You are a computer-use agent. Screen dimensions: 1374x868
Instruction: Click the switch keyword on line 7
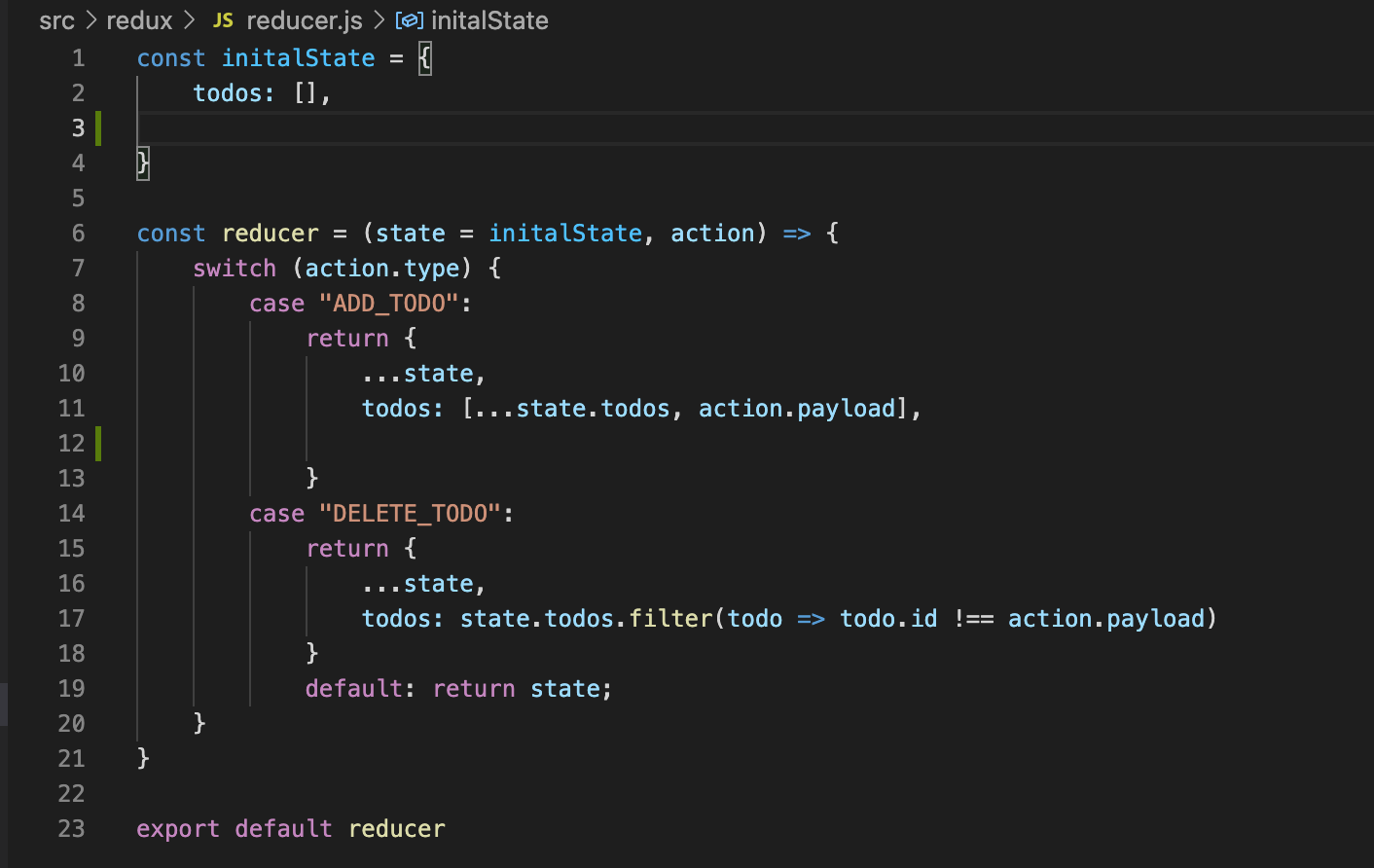(x=235, y=269)
